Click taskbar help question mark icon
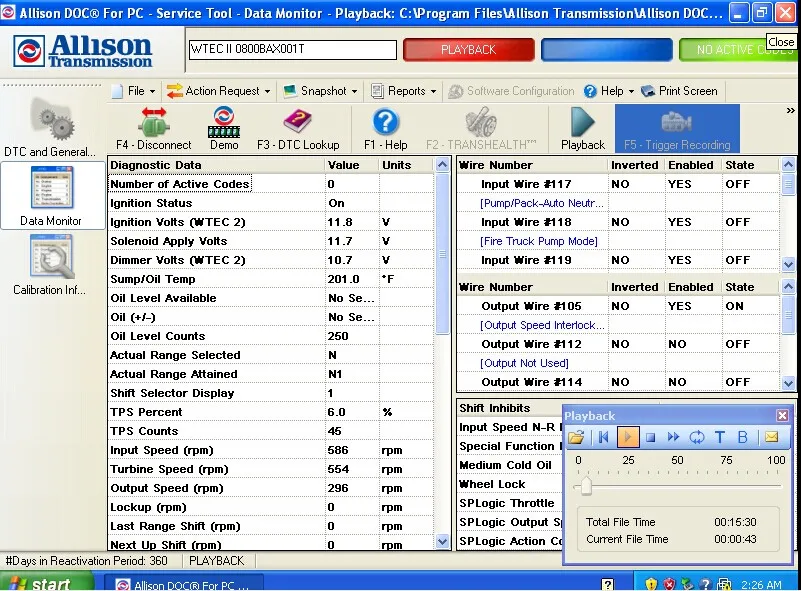The height and width of the screenshot is (591, 801). (607, 584)
